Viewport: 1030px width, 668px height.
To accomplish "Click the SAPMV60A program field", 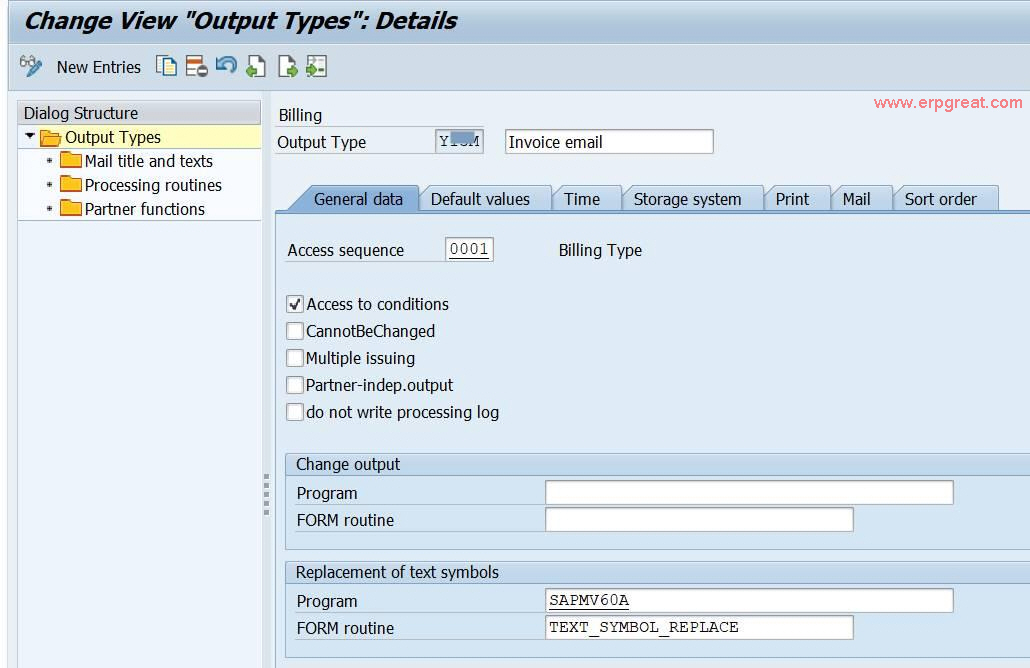I will (749, 600).
